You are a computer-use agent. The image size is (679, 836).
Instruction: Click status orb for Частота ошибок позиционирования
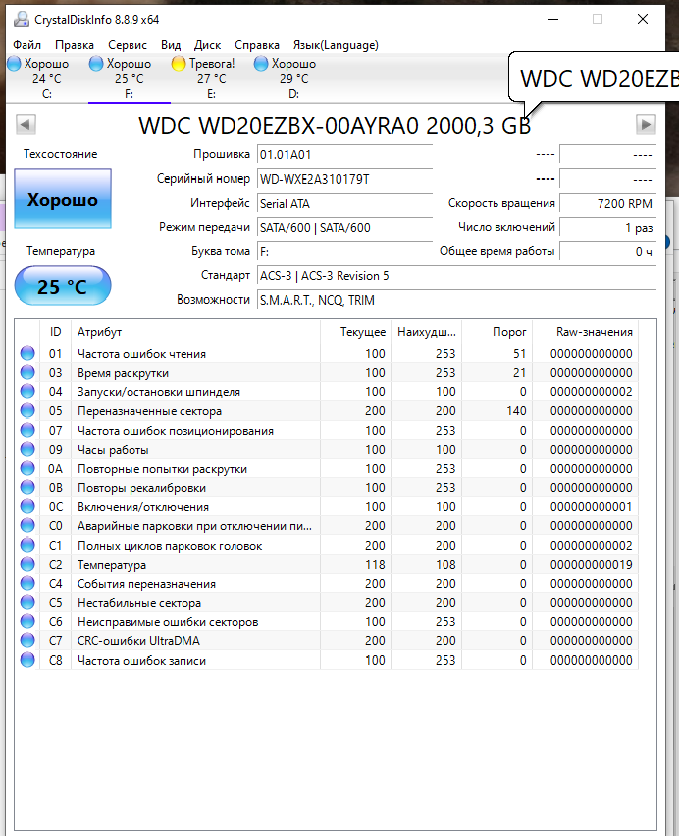click(28, 430)
